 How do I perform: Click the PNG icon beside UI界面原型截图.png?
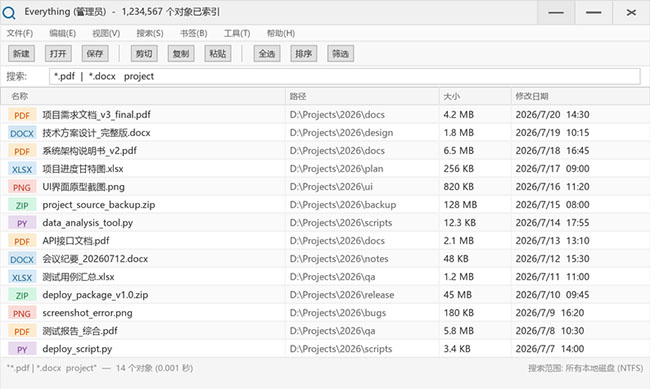click(x=22, y=187)
